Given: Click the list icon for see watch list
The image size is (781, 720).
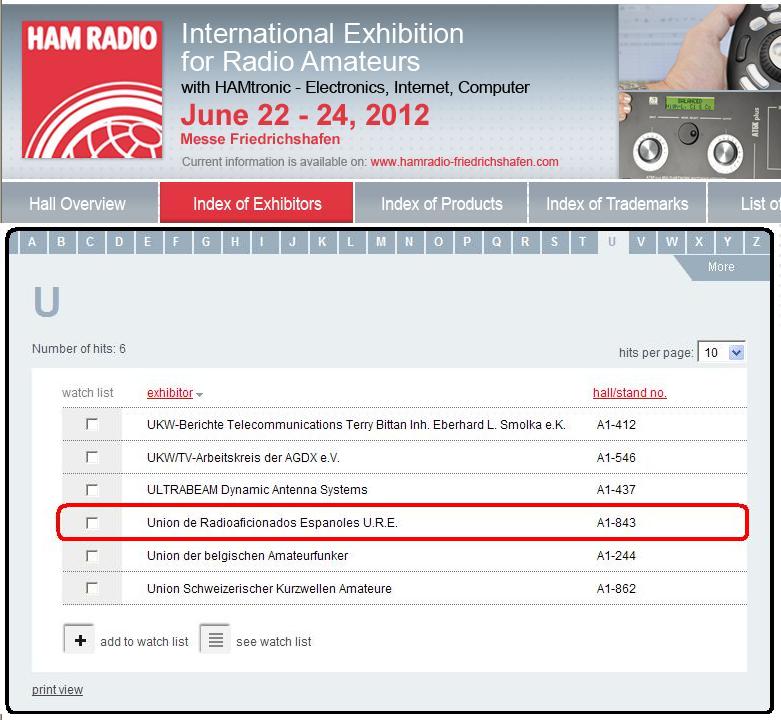Looking at the screenshot, I should point(215,640).
